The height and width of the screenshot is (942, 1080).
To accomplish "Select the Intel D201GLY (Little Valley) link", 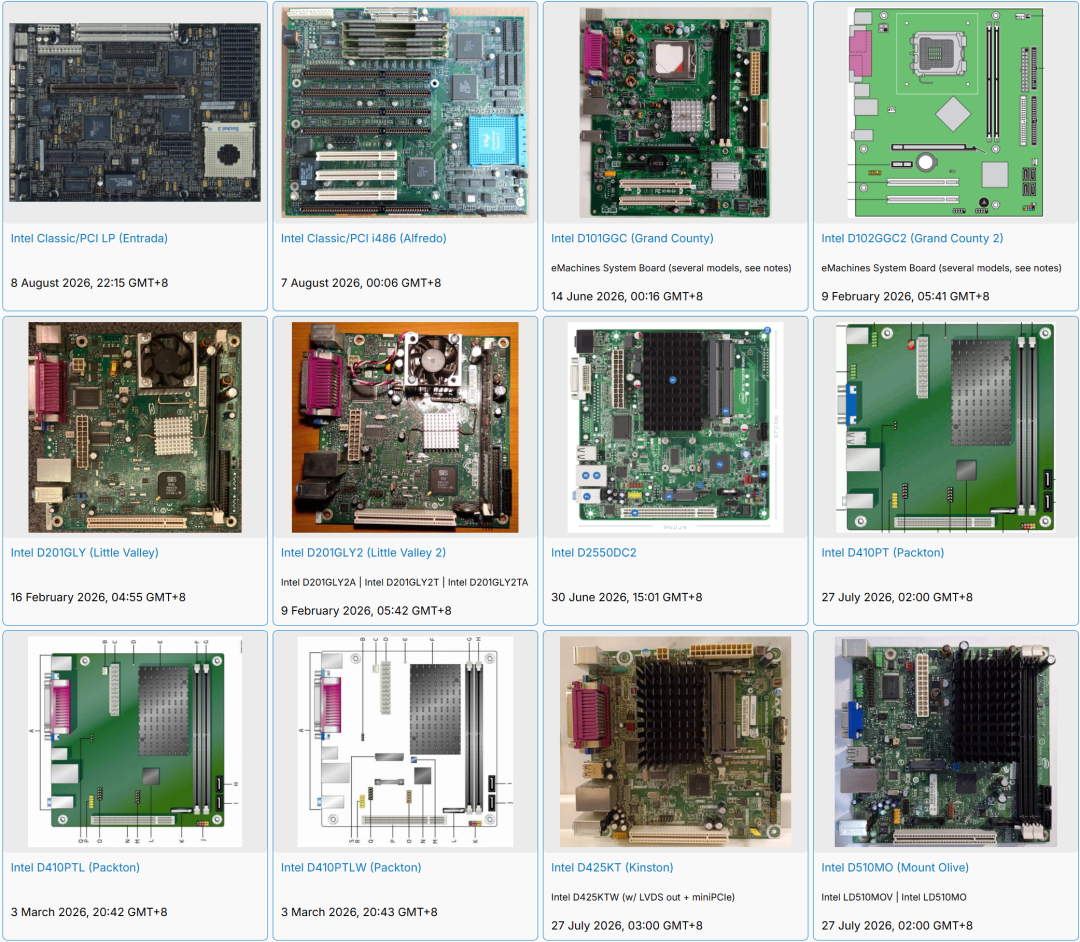I will tap(85, 552).
